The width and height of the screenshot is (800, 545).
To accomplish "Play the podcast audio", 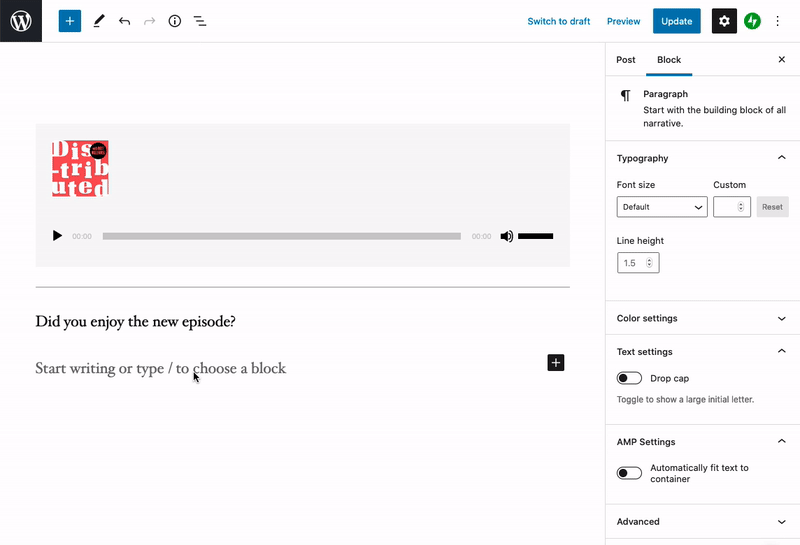I will coord(57,236).
